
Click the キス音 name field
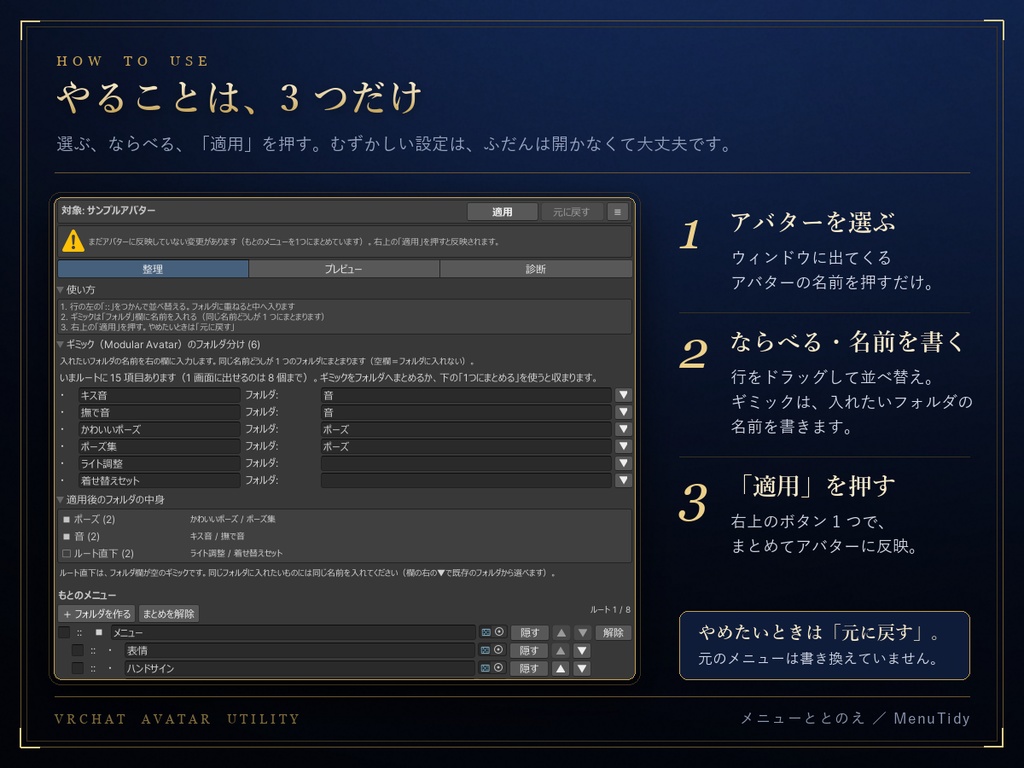click(x=159, y=395)
